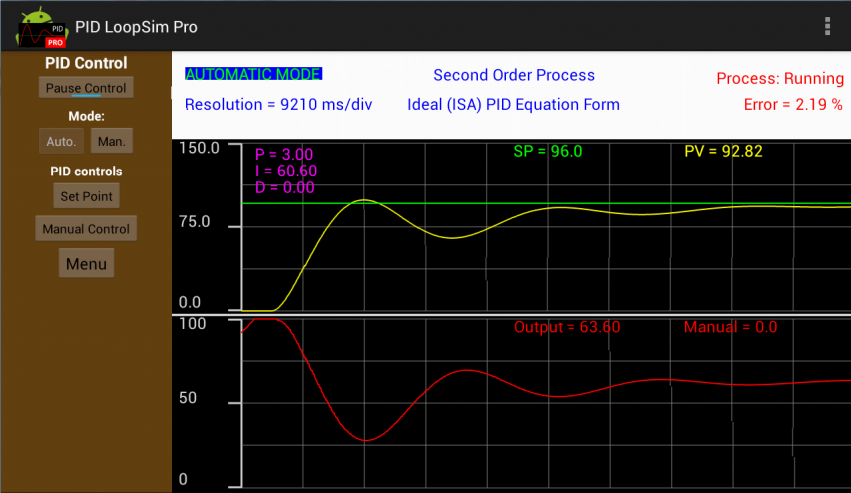Click the Manual = 0.0 readout
This screenshot has height=493, width=851.
pos(731,327)
